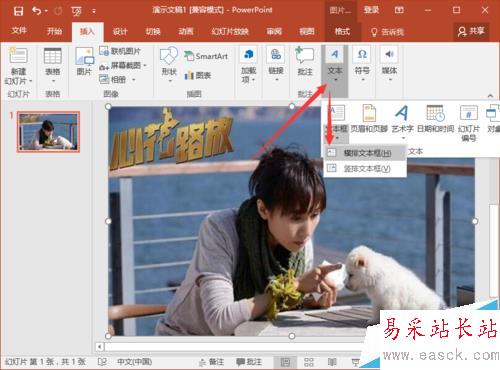
Task: Switch to the 开始 tab
Action: pos(54,31)
